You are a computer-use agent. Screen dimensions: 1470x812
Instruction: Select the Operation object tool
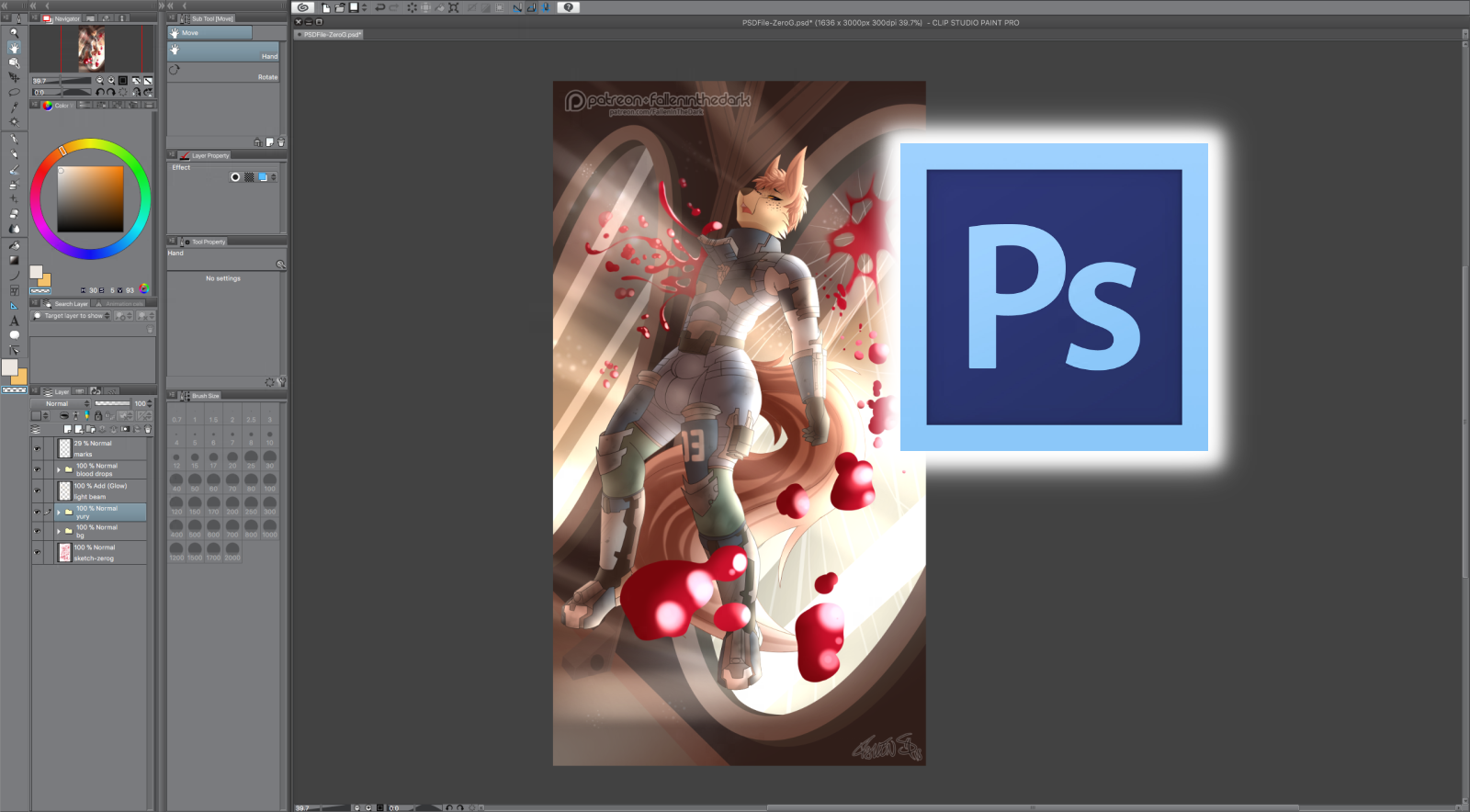(x=14, y=62)
